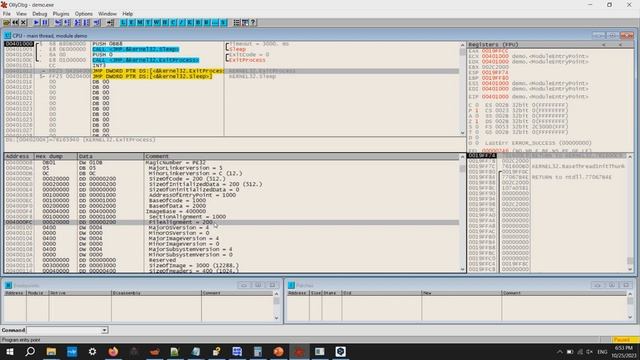The width and height of the screenshot is (640, 360).
Task: Open Memory map with M button
Action: pyautogui.click(x=140, y=22)
